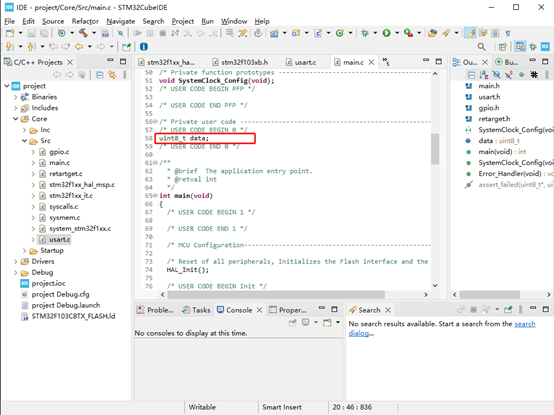
Task: Click the hammer Build project icon
Action: click(x=83, y=33)
